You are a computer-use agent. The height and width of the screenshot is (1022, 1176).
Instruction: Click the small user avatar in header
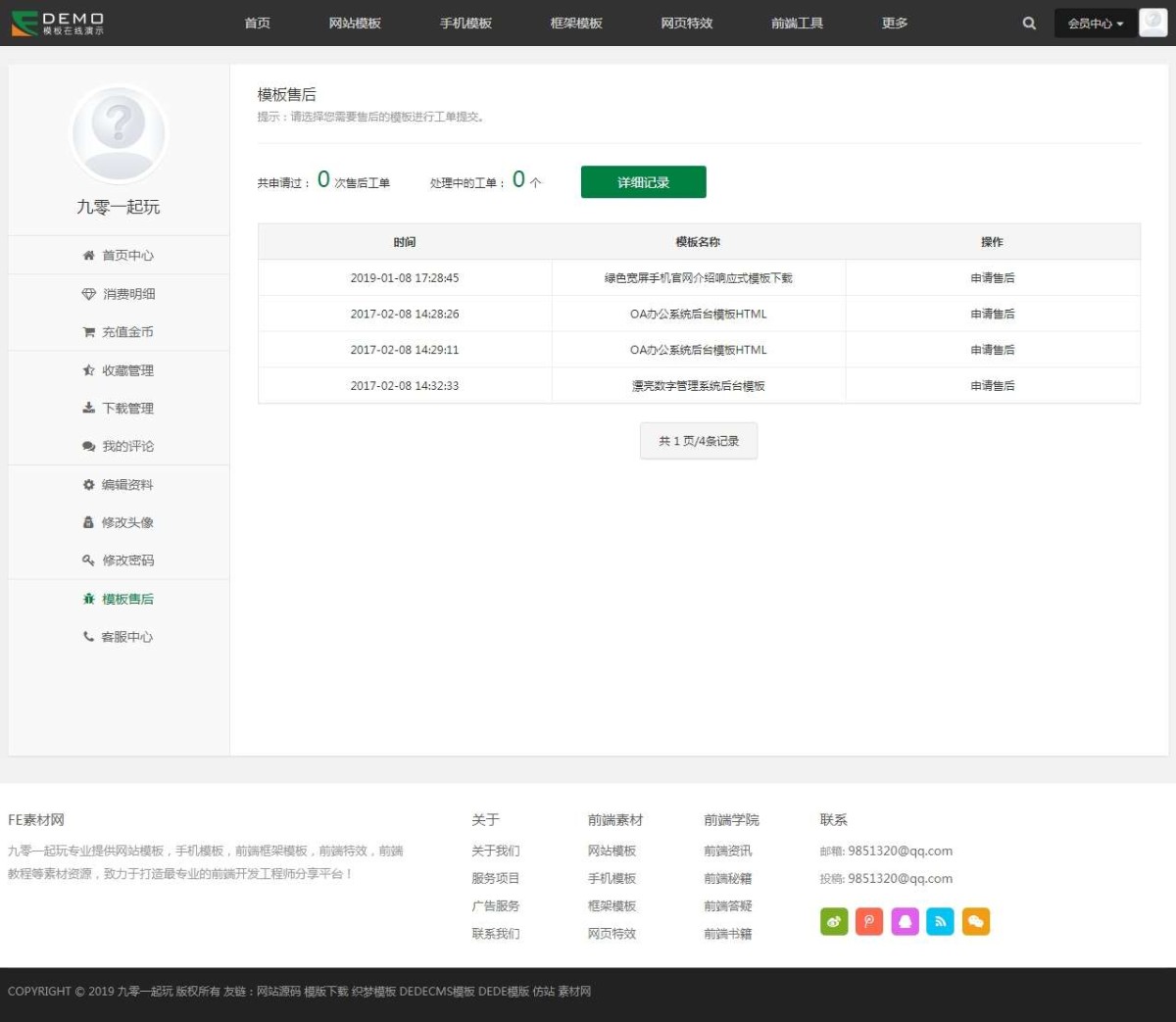1152,23
